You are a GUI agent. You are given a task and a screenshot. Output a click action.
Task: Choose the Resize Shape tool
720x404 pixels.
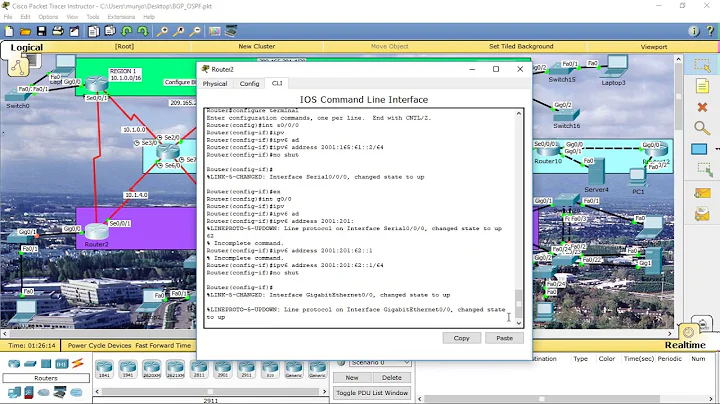(704, 169)
